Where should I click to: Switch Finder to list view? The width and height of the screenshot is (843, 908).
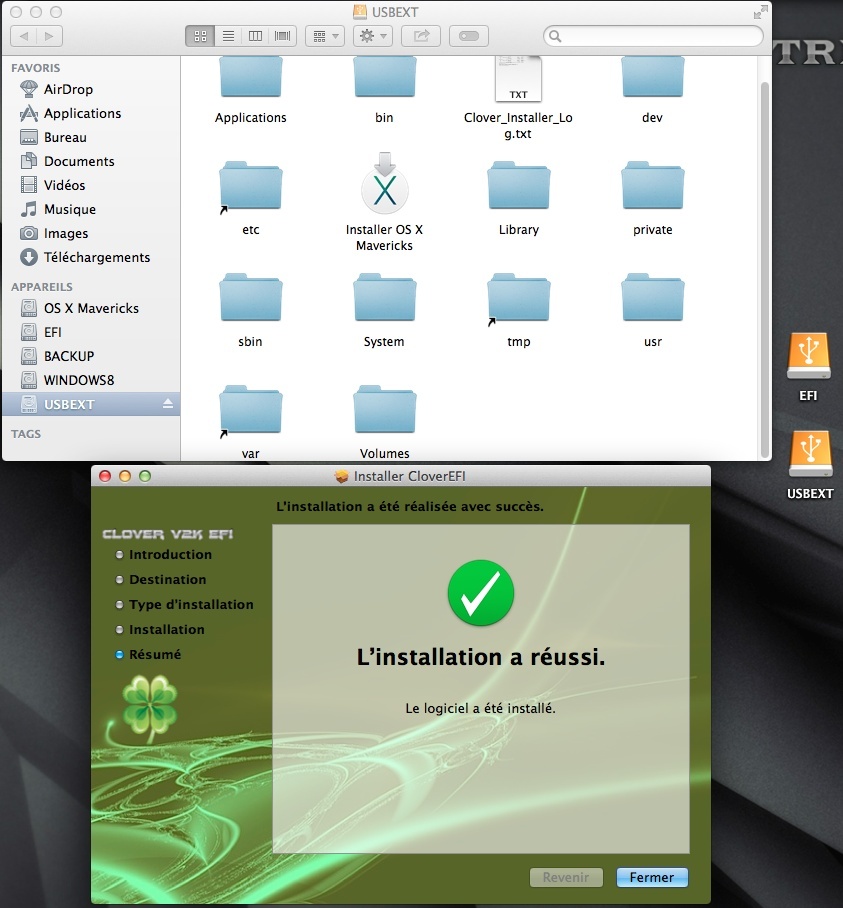point(228,36)
